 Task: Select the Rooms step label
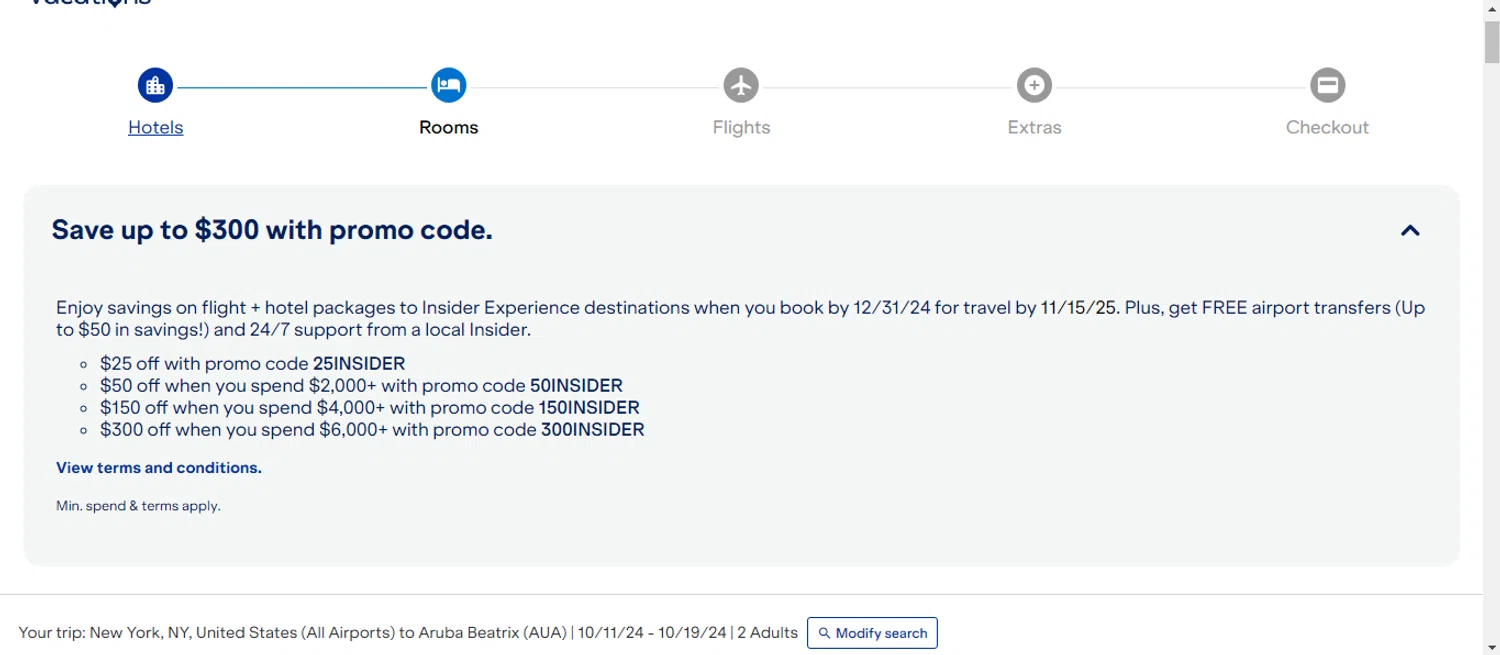coord(448,127)
